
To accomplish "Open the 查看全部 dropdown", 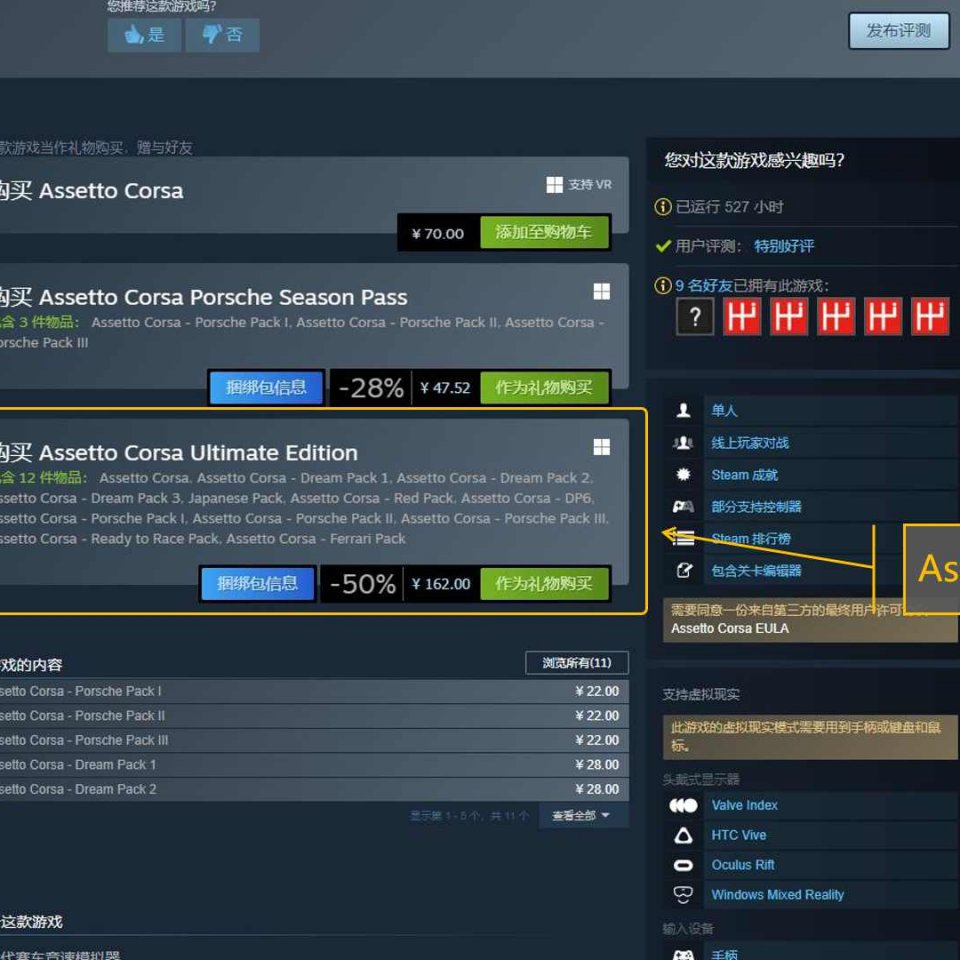I will [x=583, y=816].
